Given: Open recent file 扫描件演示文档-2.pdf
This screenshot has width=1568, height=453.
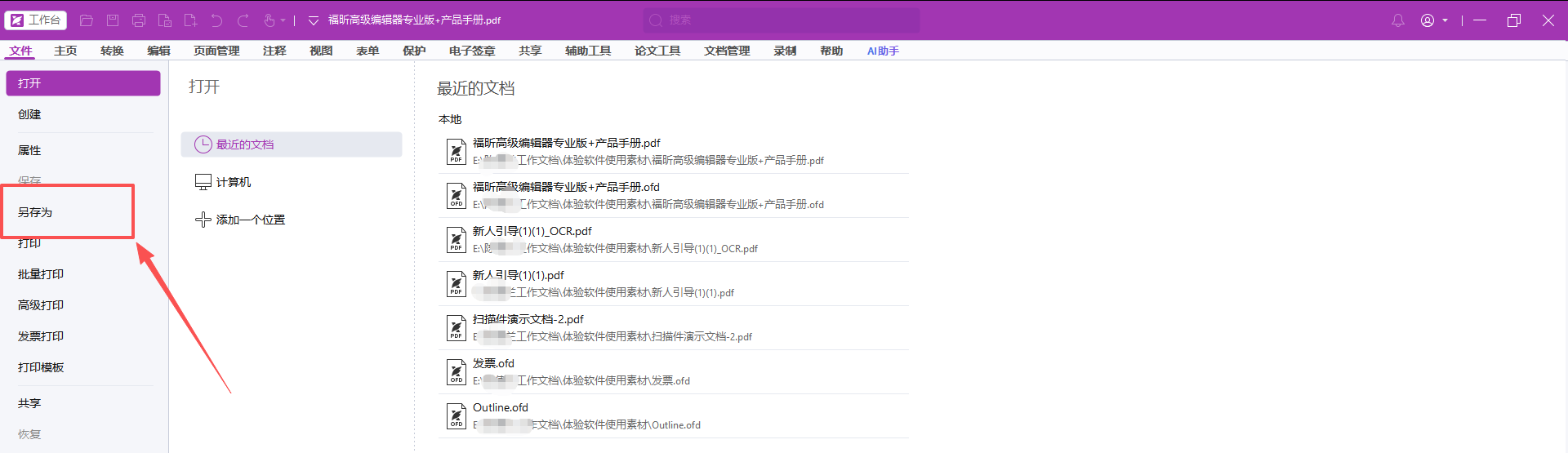Looking at the screenshot, I should point(673,328).
